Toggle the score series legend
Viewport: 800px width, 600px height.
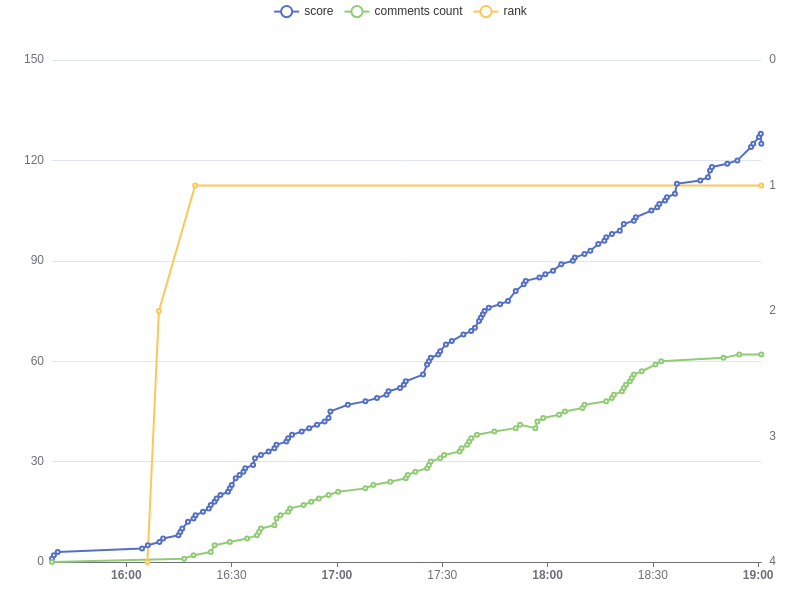click(x=304, y=11)
